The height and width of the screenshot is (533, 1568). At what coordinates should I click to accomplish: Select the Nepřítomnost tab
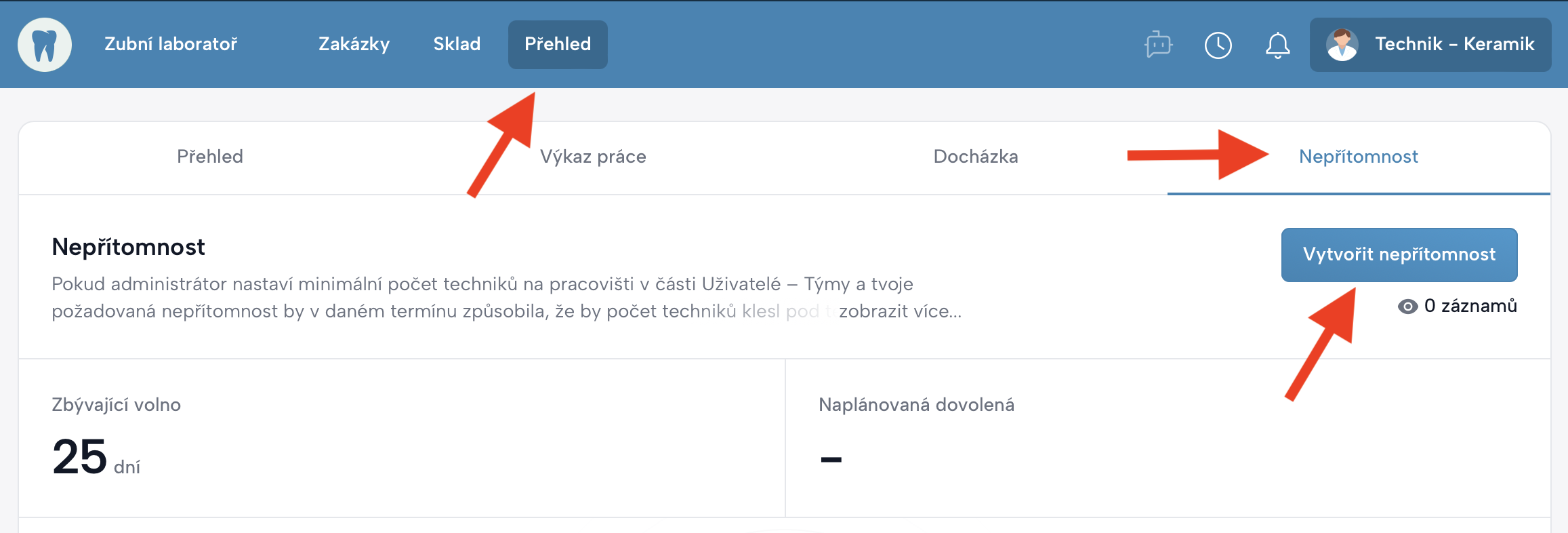(1358, 157)
